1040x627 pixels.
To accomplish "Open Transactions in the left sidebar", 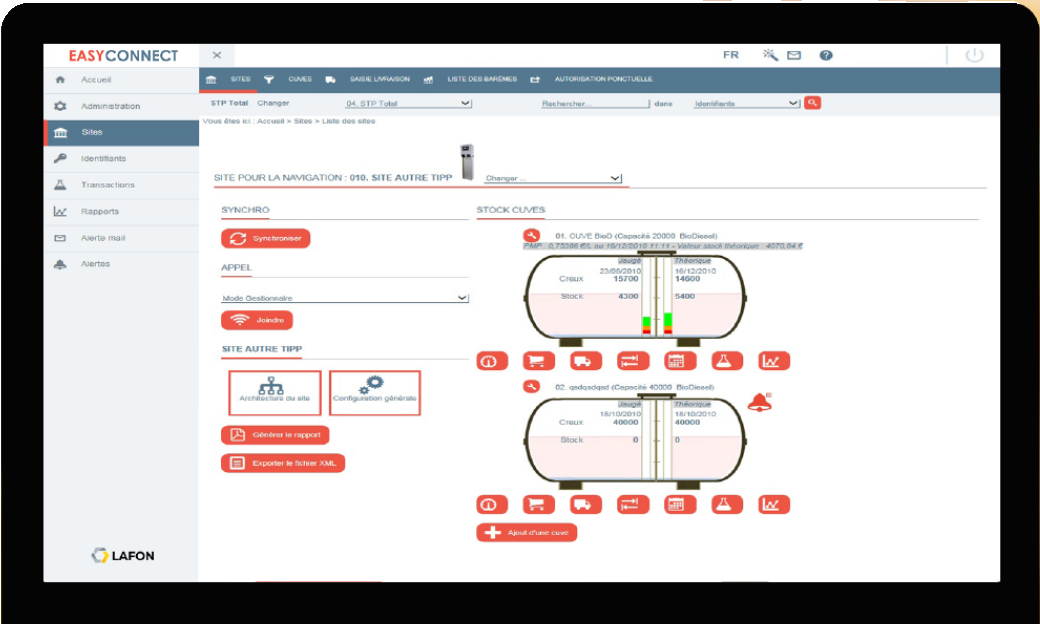I will [121, 185].
